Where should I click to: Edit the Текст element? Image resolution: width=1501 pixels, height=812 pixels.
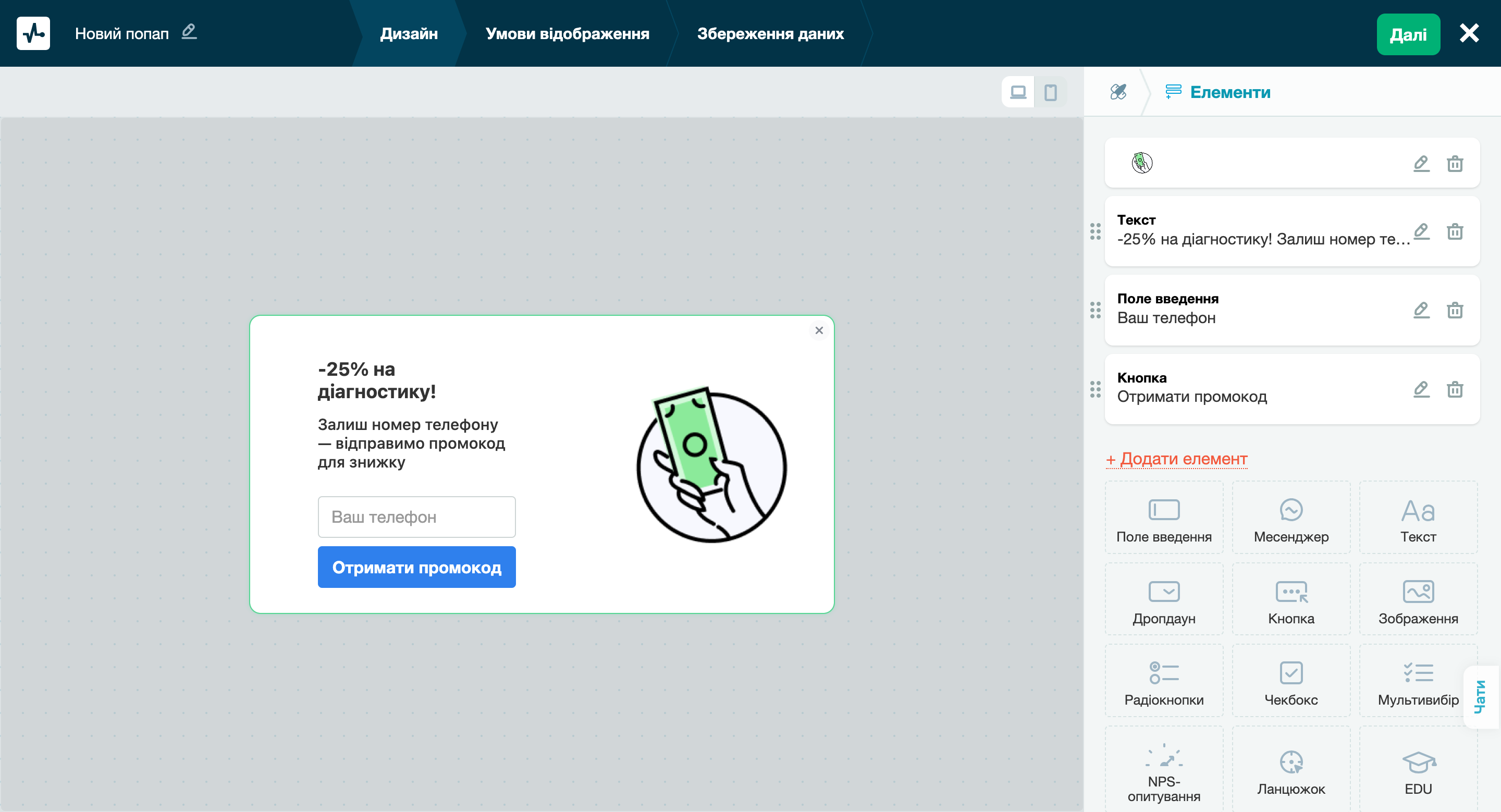(x=1421, y=231)
